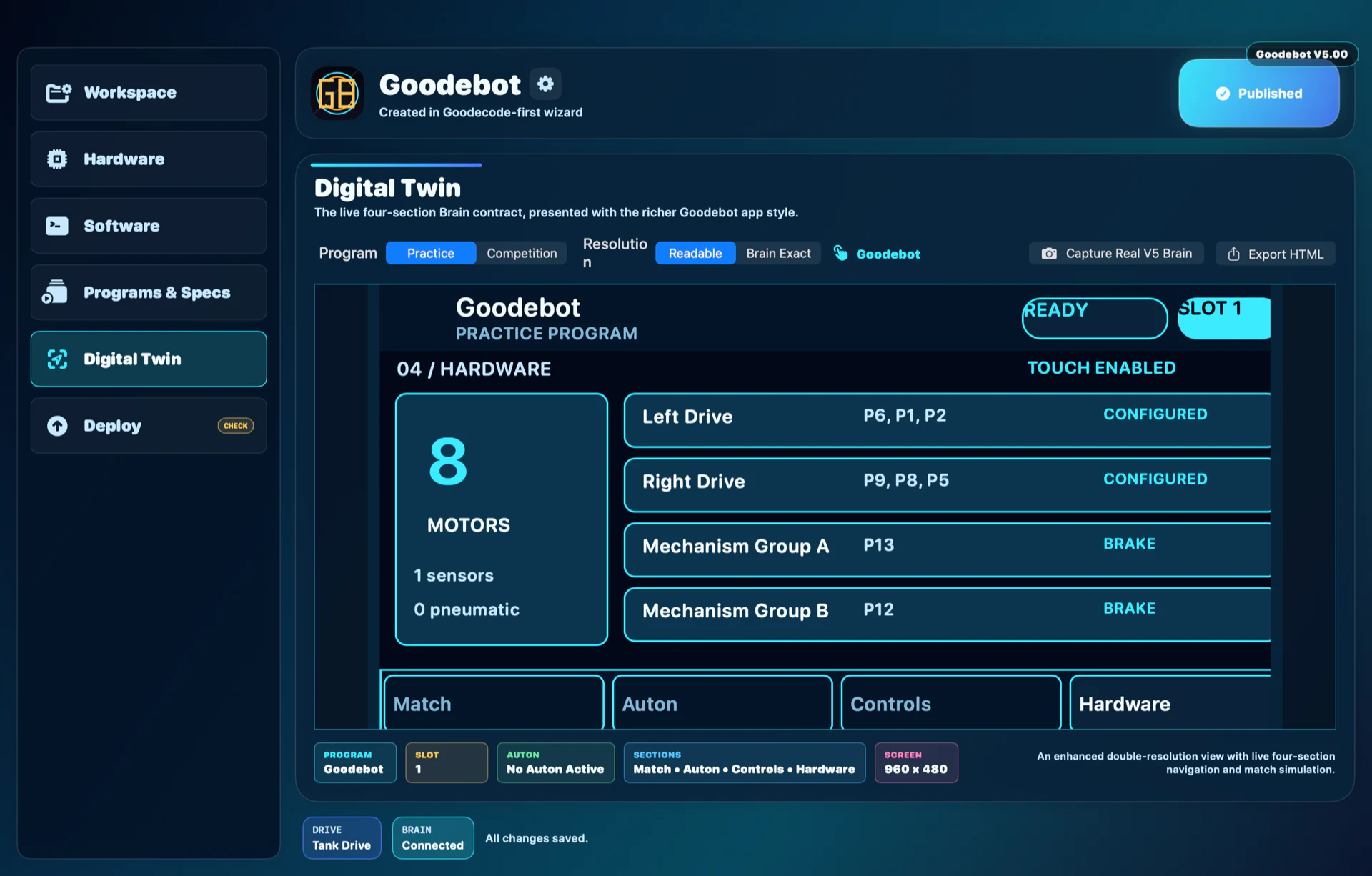Click the Published button
Image resolution: width=1372 pixels, height=876 pixels.
pos(1259,94)
